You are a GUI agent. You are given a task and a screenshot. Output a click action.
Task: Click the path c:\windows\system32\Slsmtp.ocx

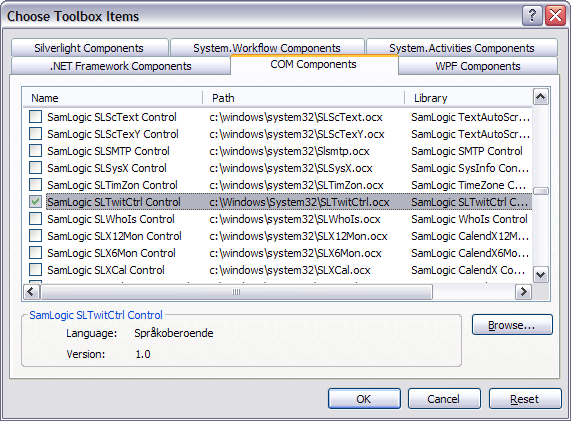289,151
